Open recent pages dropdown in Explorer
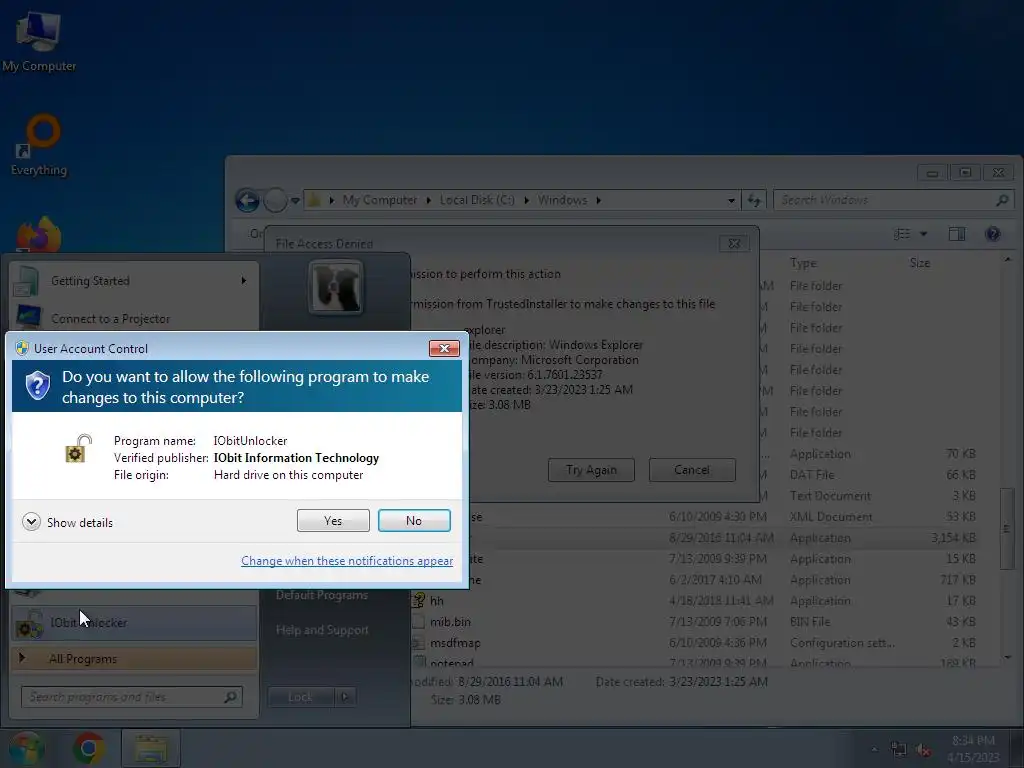The width and height of the screenshot is (1024, 768). (295, 200)
